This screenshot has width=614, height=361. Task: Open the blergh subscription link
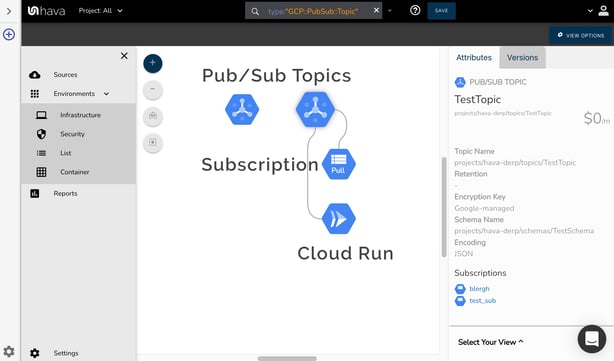coord(479,289)
